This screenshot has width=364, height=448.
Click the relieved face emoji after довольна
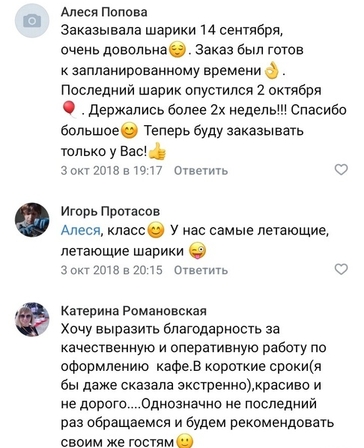[x=178, y=50]
